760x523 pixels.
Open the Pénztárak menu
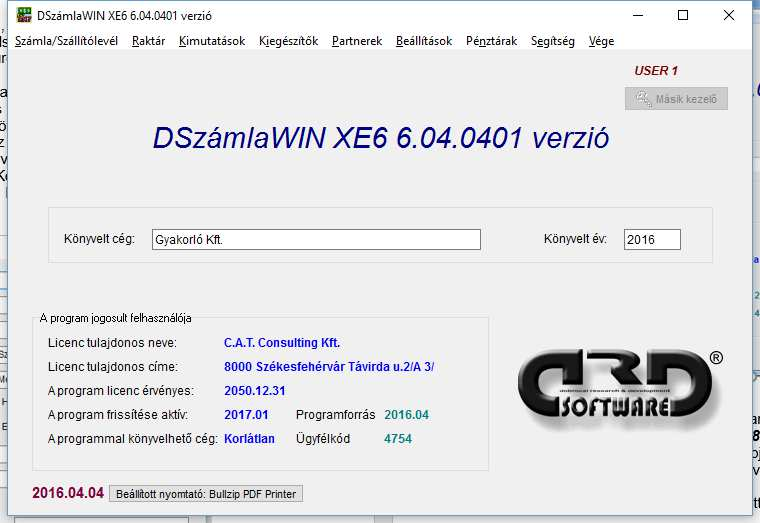point(491,41)
